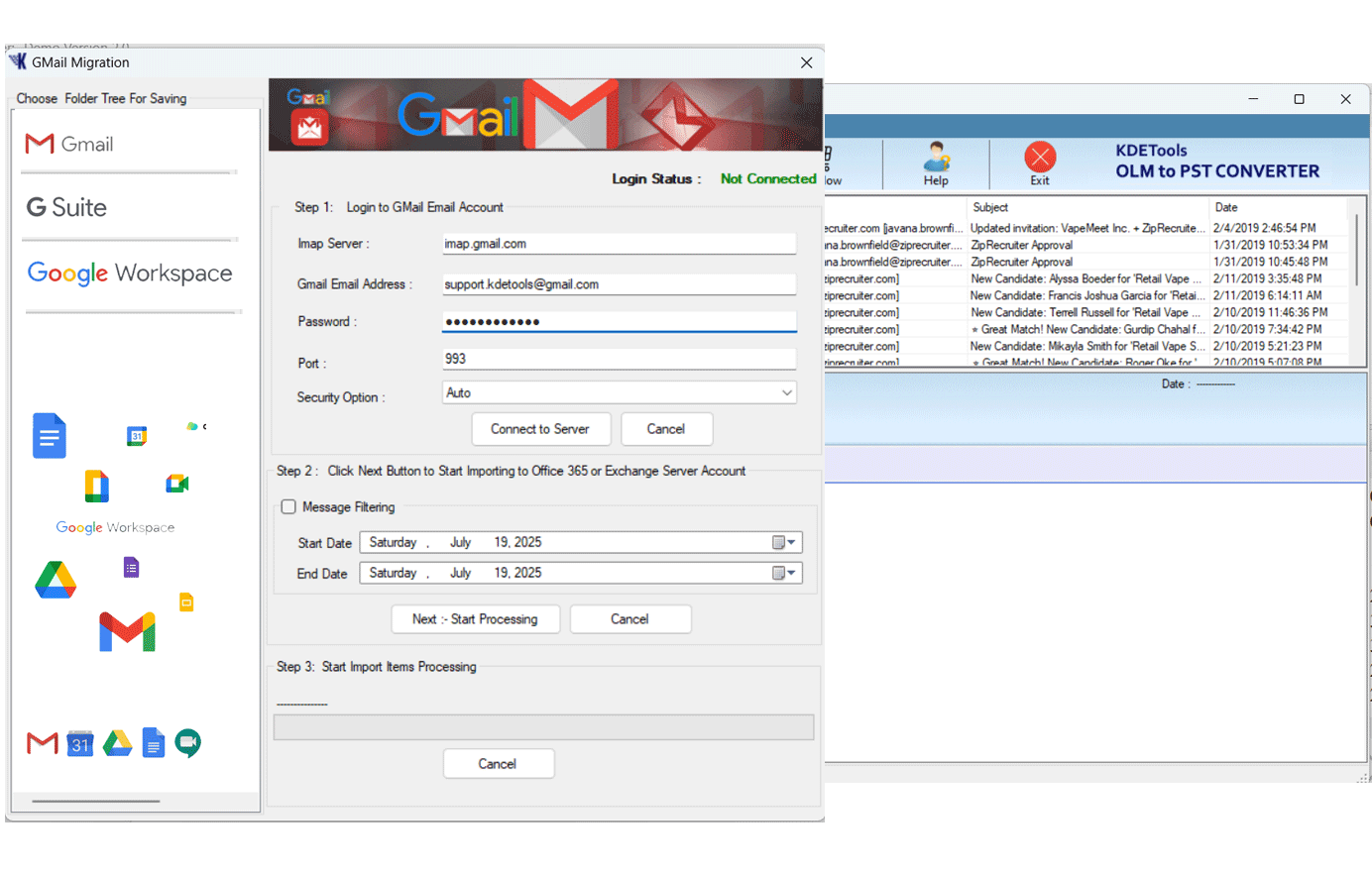Click the import progress bar in Step 3

(x=543, y=727)
